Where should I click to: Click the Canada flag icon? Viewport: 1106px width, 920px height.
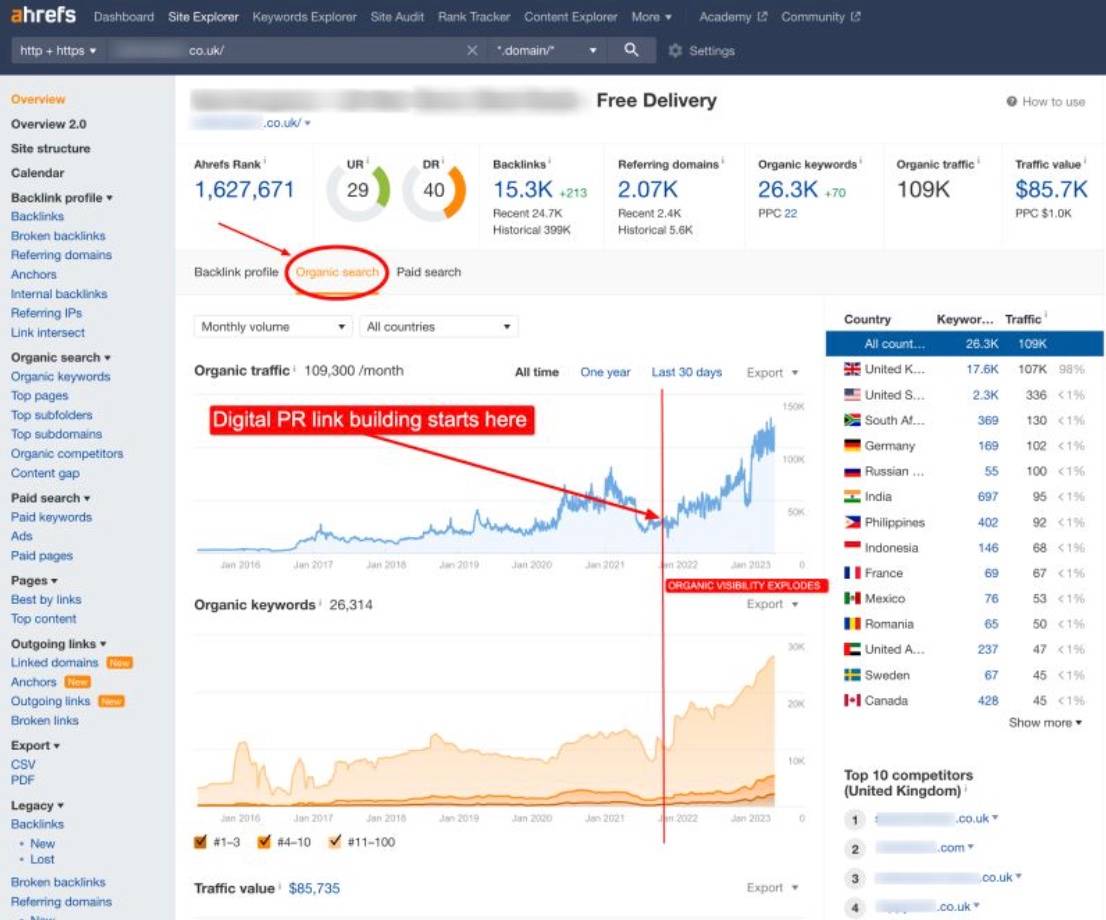[852, 701]
